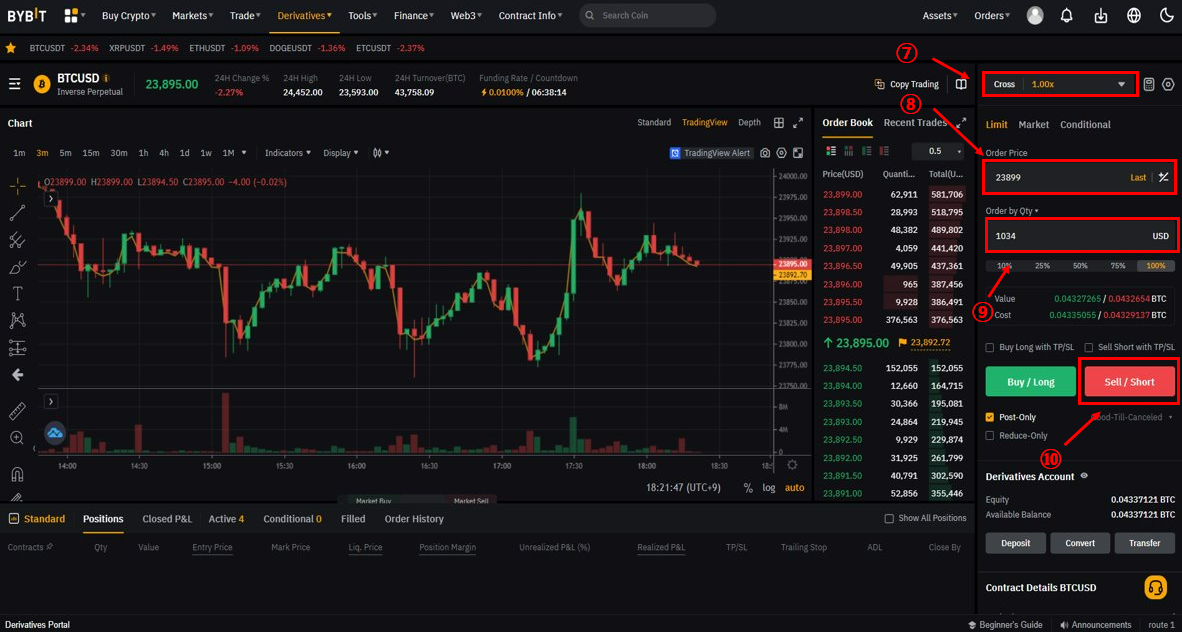
Task: Open the user profile avatar
Action: (1035, 15)
